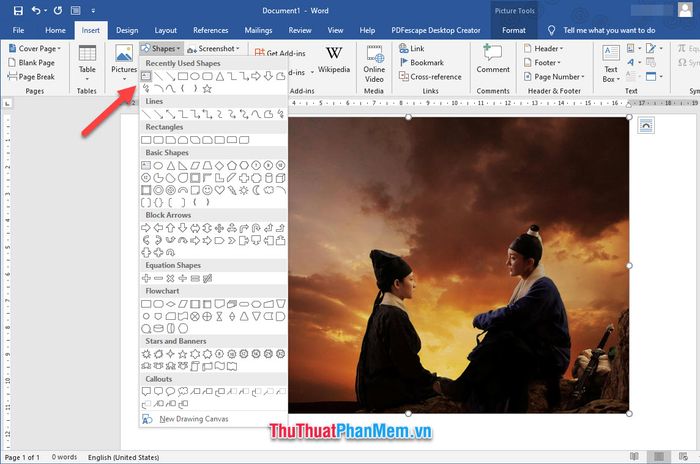Choose the Smiley Face shape in Basic Shapes
The image size is (700, 464).
click(x=207, y=190)
